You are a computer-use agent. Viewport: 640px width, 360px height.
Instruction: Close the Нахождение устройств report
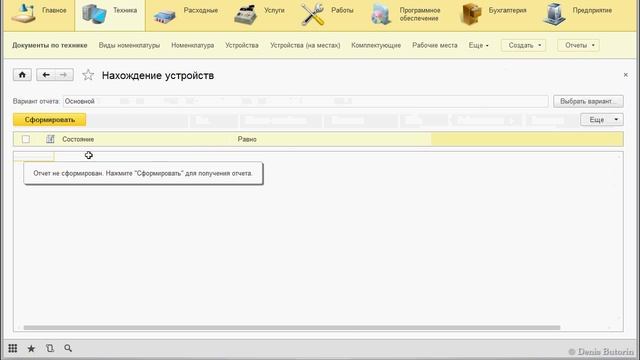(x=625, y=75)
